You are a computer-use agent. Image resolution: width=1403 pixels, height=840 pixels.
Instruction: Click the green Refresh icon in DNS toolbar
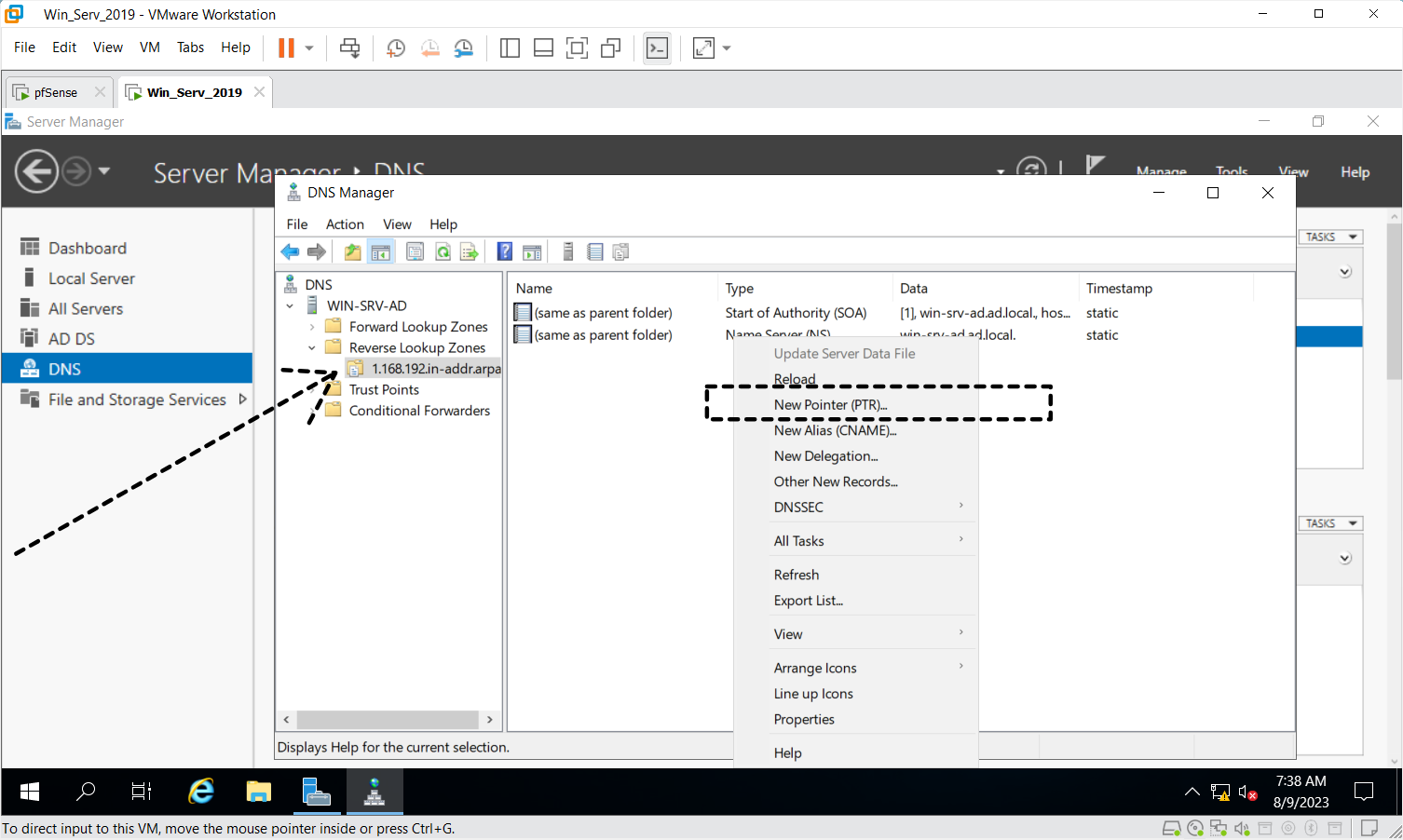pos(443,251)
